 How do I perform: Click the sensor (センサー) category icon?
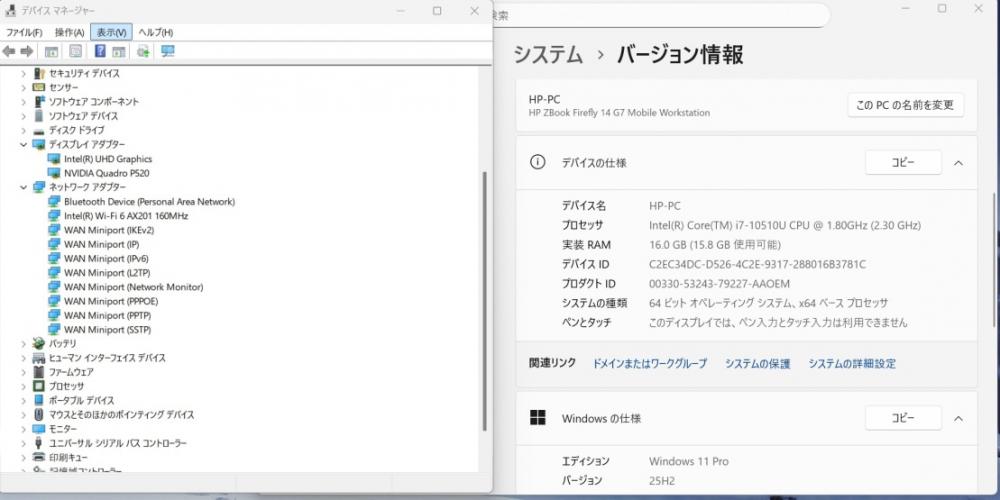tap(39, 87)
